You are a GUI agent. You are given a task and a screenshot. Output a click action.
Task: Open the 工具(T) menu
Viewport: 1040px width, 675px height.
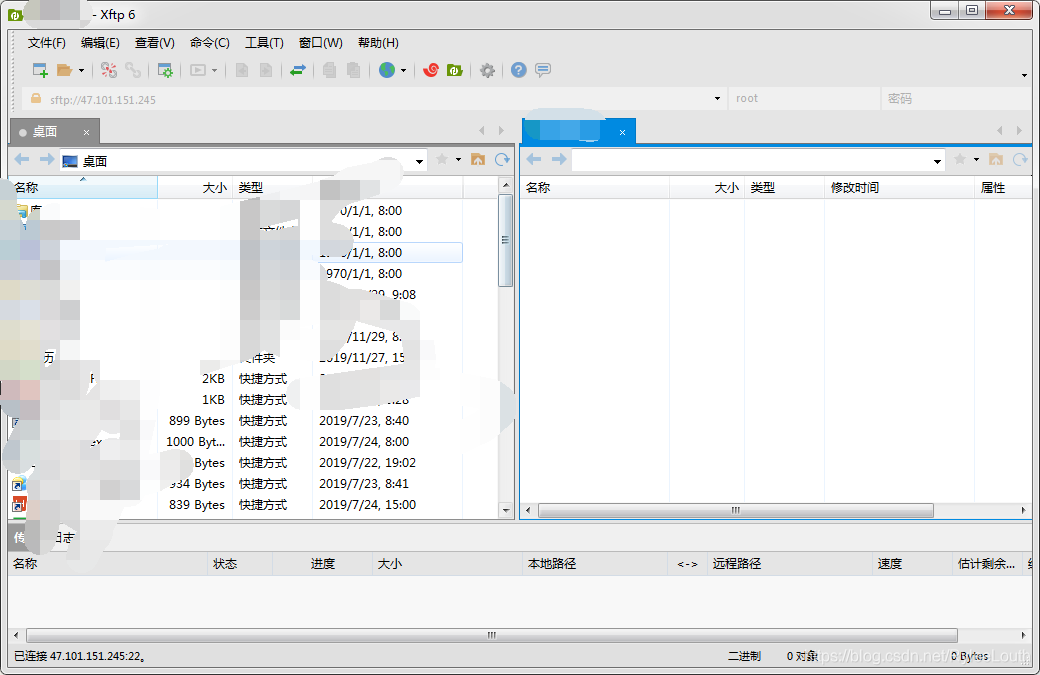[265, 43]
